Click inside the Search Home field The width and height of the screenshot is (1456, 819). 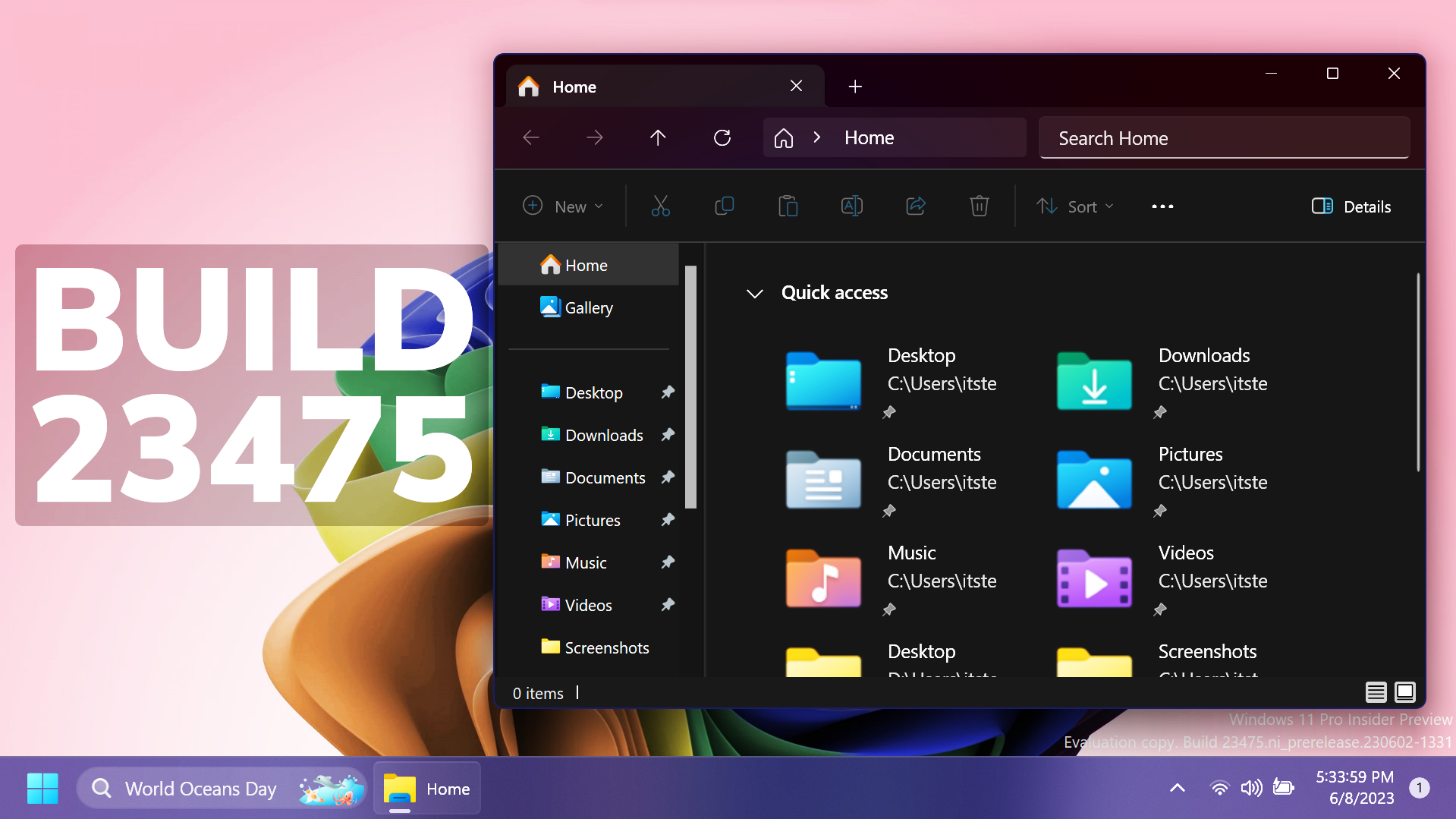click(x=1223, y=137)
